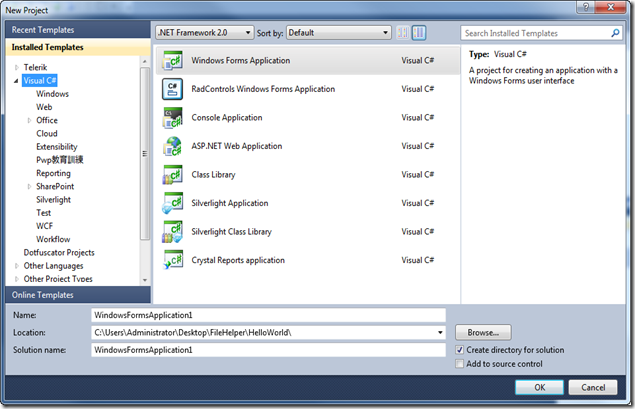Viewport: 635px width, 409px height.
Task: Select the Console Application template name
Action: pyautogui.click(x=227, y=118)
